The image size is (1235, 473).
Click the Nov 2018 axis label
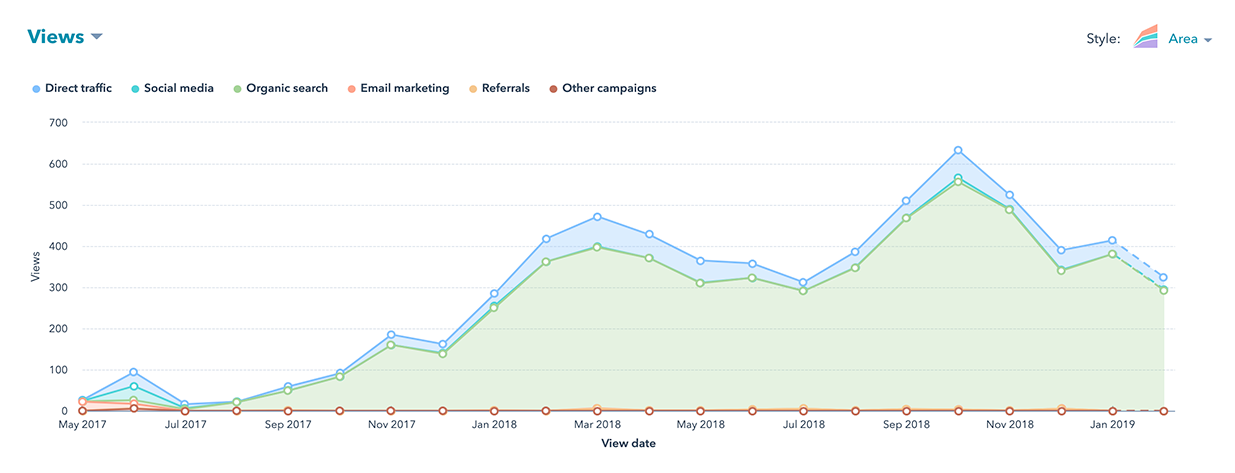tap(1009, 425)
